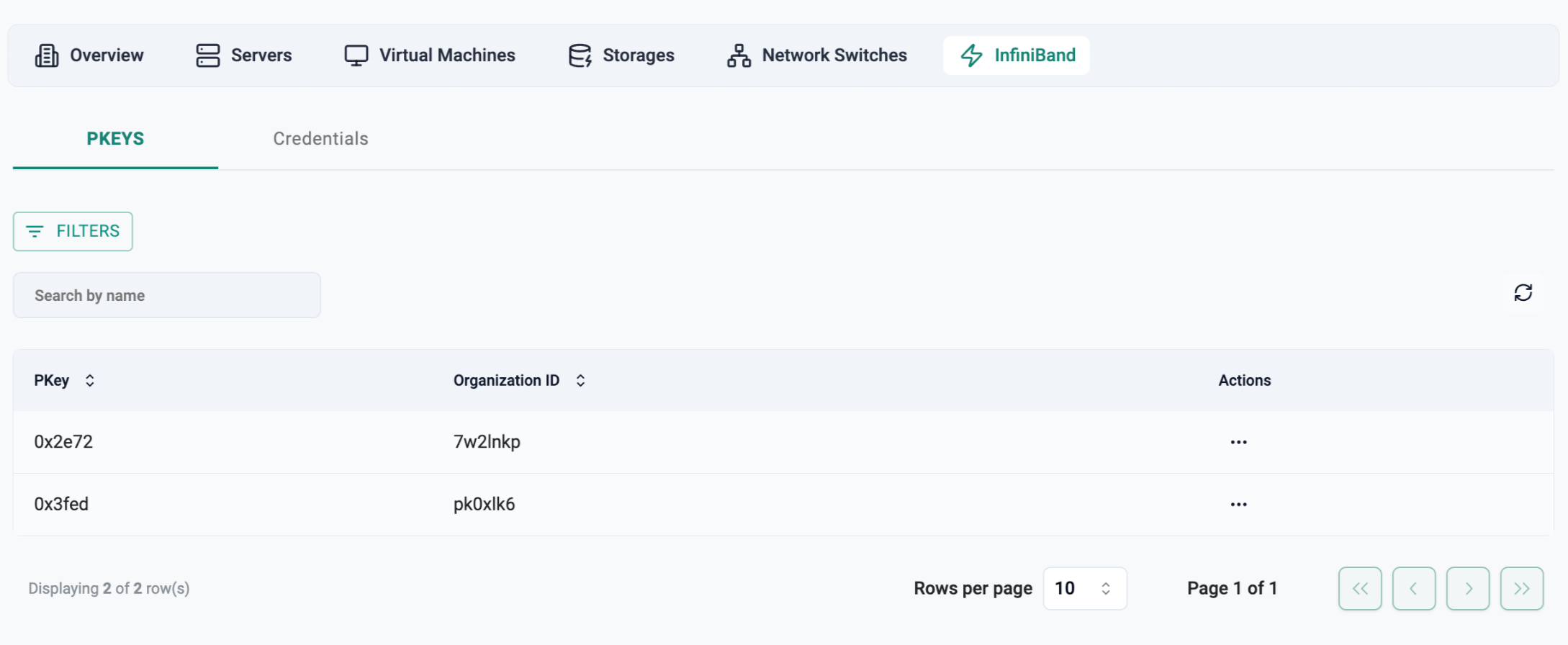This screenshot has width=1568, height=645.
Task: Sort table by Organization ID column
Action: tap(580, 381)
